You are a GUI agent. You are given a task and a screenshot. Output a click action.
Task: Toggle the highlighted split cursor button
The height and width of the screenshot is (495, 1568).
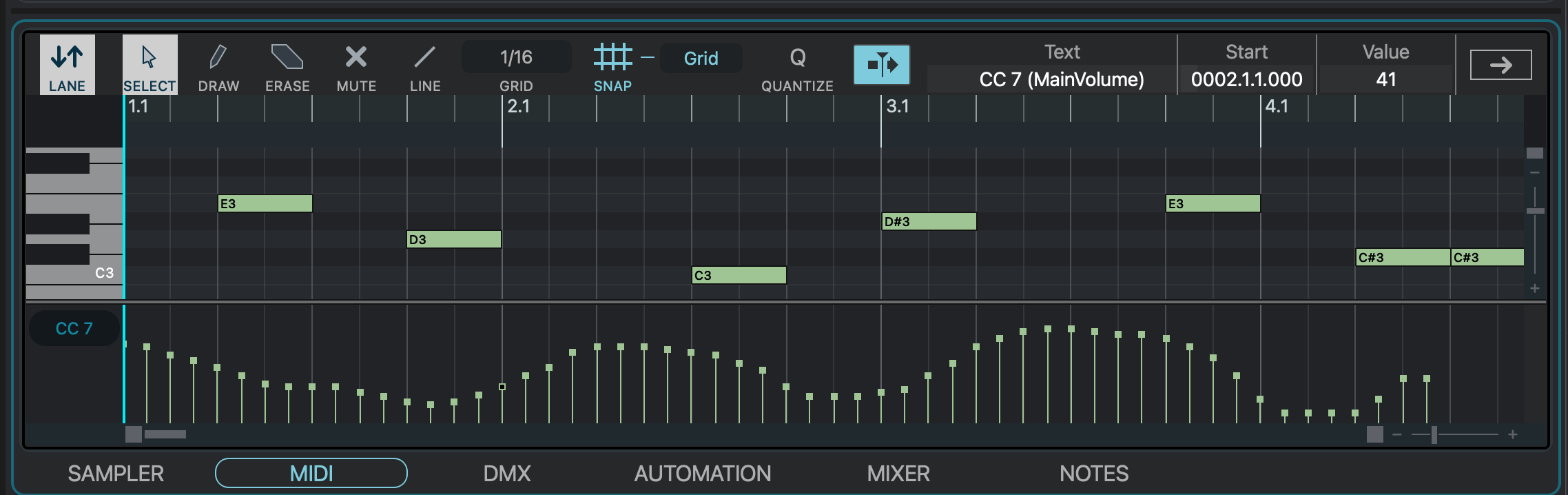881,65
